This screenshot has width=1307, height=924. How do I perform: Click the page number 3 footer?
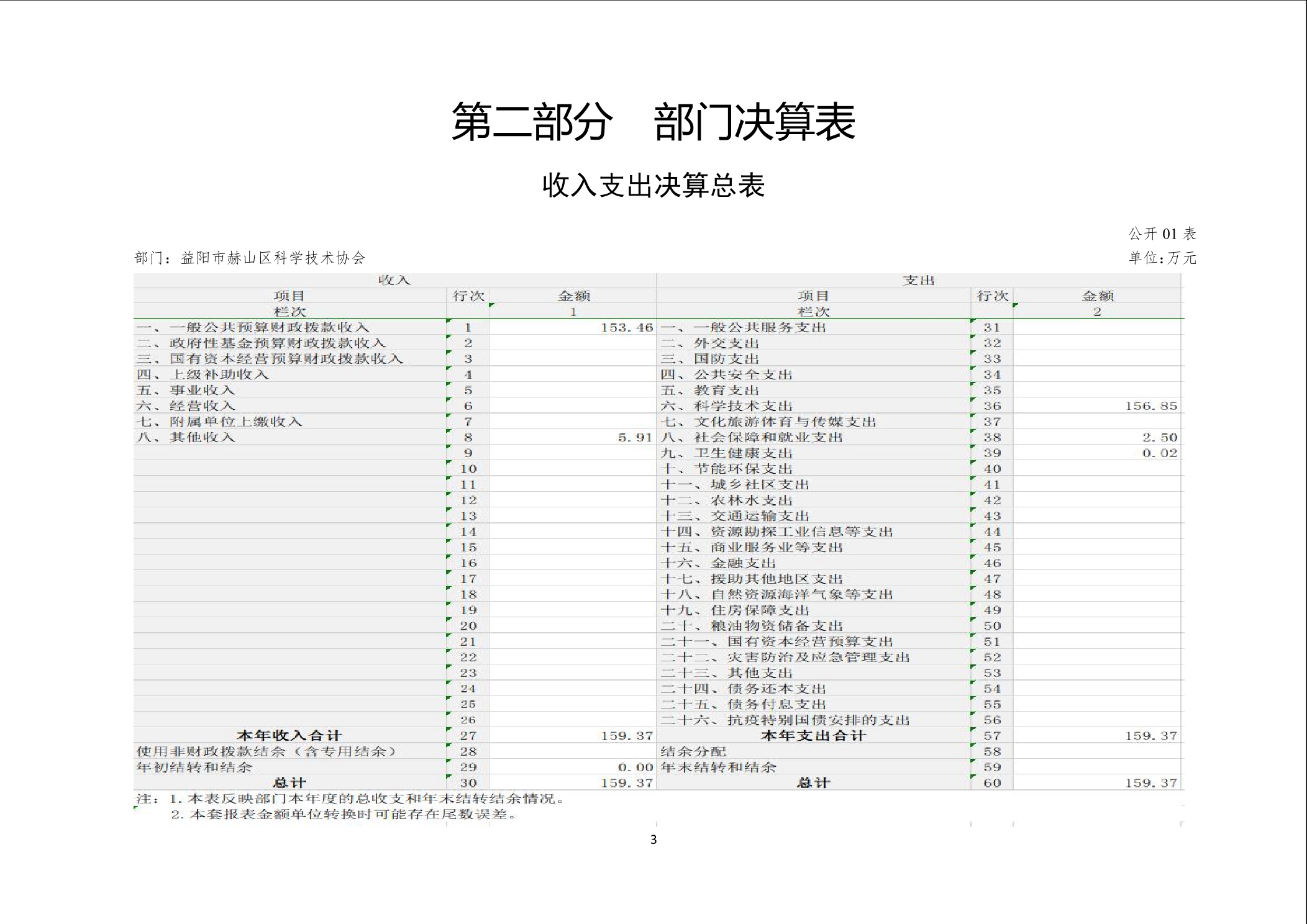(x=653, y=840)
